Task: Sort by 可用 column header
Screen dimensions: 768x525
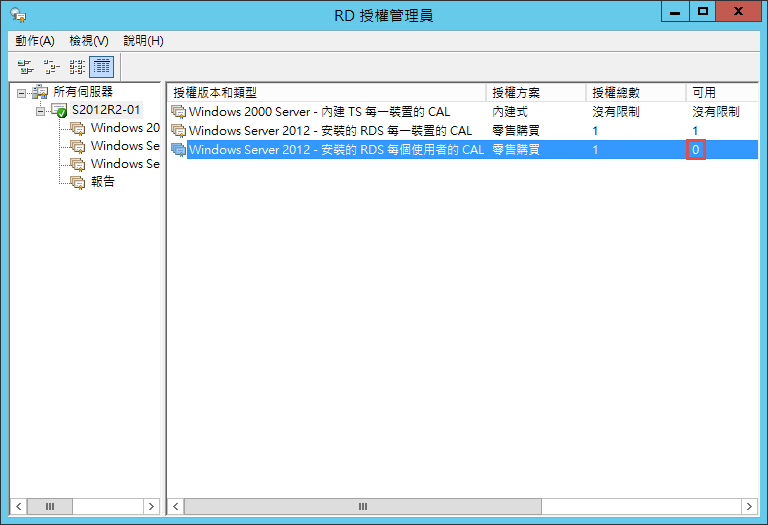Action: [722, 93]
